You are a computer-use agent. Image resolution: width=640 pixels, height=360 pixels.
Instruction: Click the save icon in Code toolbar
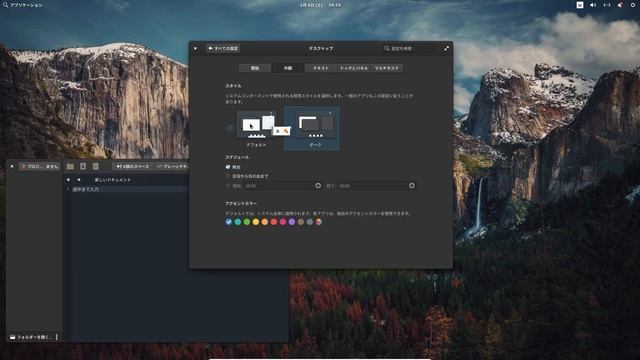coord(95,167)
